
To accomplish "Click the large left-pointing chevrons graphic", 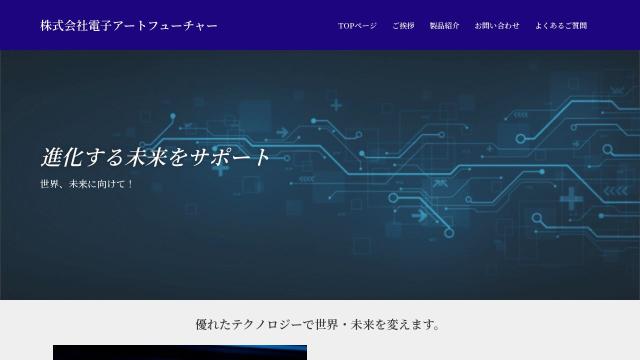I will click(616, 191).
